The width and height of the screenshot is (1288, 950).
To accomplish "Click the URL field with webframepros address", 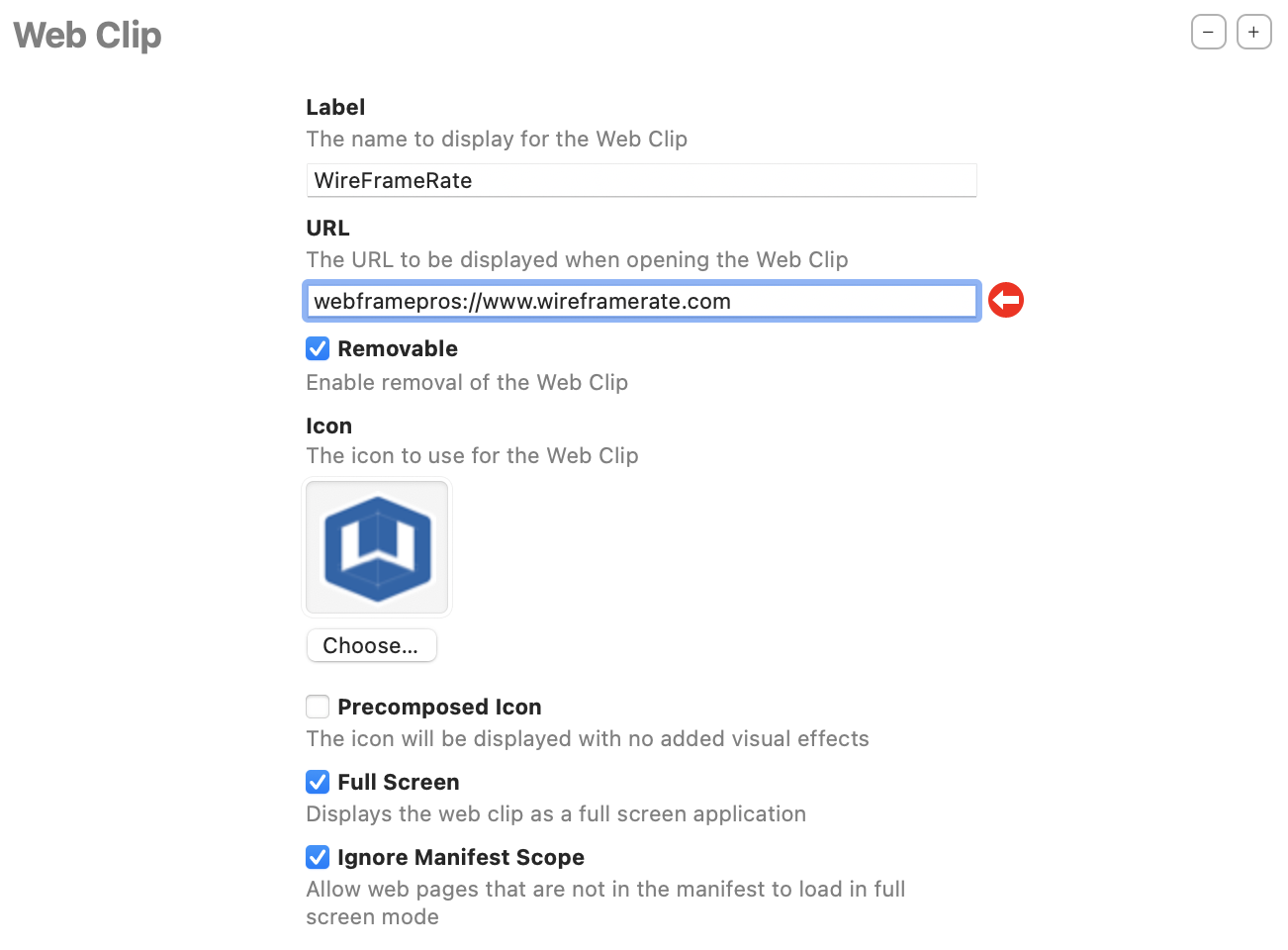I will [x=641, y=301].
